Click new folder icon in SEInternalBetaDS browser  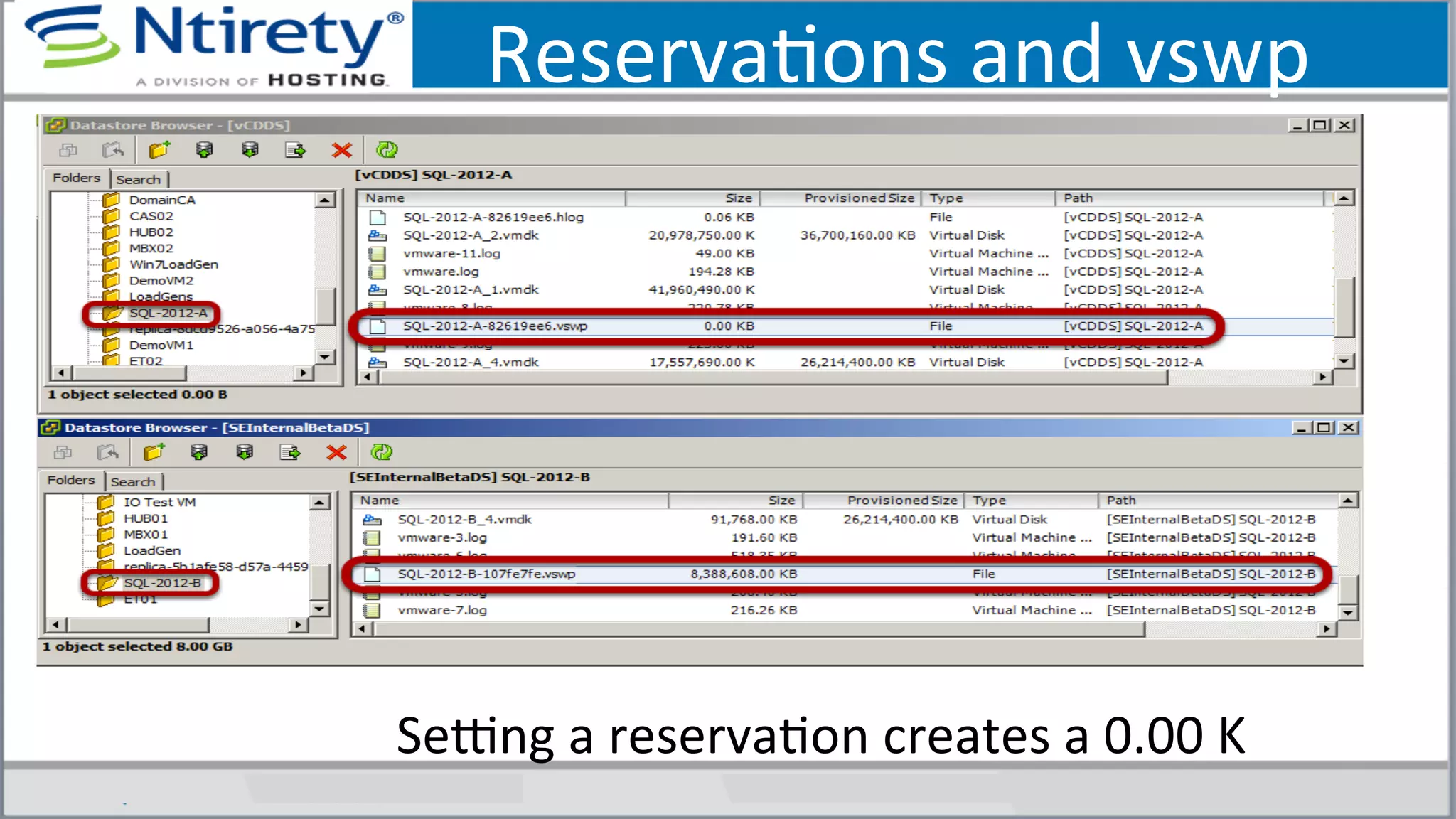pyautogui.click(x=154, y=452)
